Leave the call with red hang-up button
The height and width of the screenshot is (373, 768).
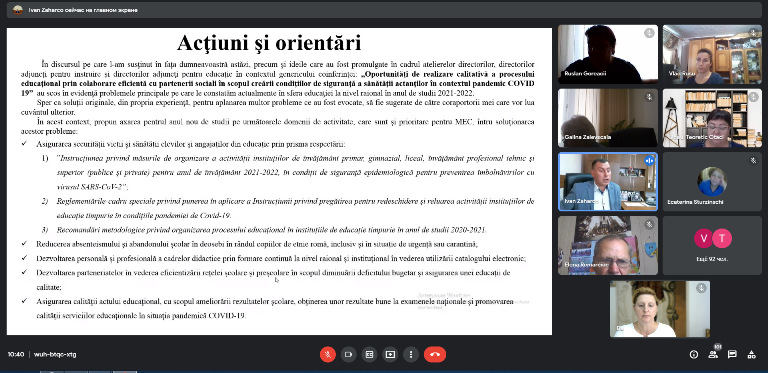click(x=435, y=354)
